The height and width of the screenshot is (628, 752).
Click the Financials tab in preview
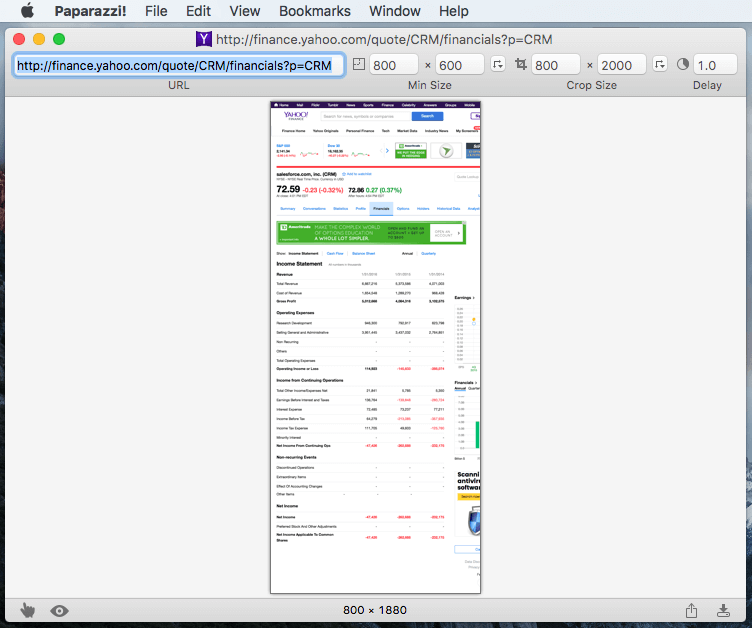381,209
